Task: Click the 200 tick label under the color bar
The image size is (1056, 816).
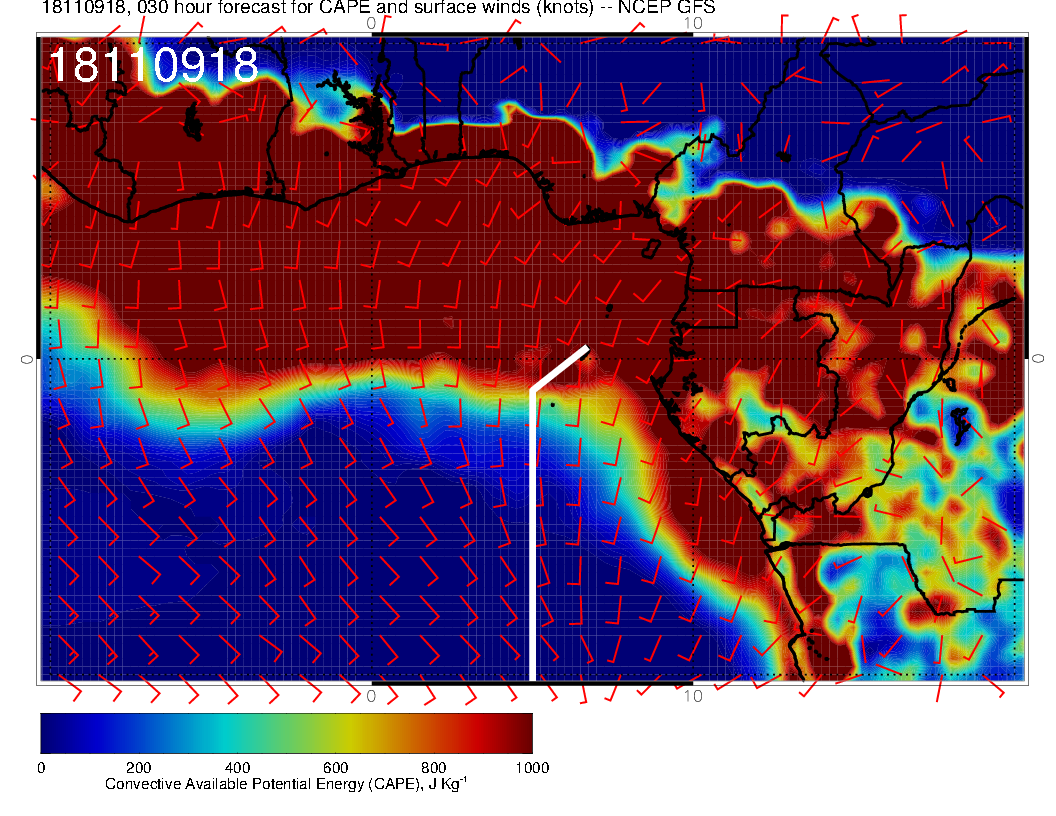Action: [x=139, y=768]
